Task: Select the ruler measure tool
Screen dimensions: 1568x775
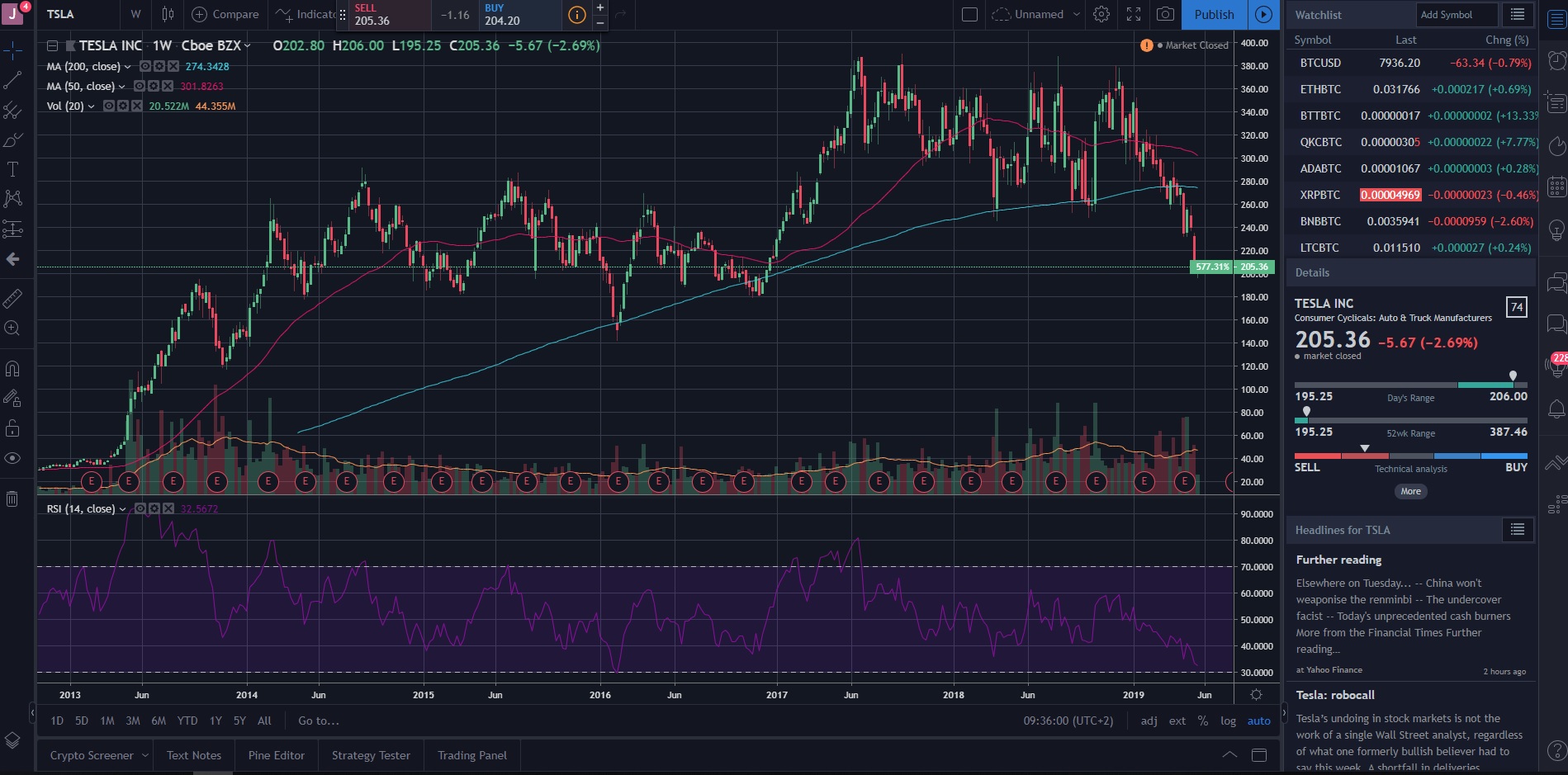Action: [12, 298]
